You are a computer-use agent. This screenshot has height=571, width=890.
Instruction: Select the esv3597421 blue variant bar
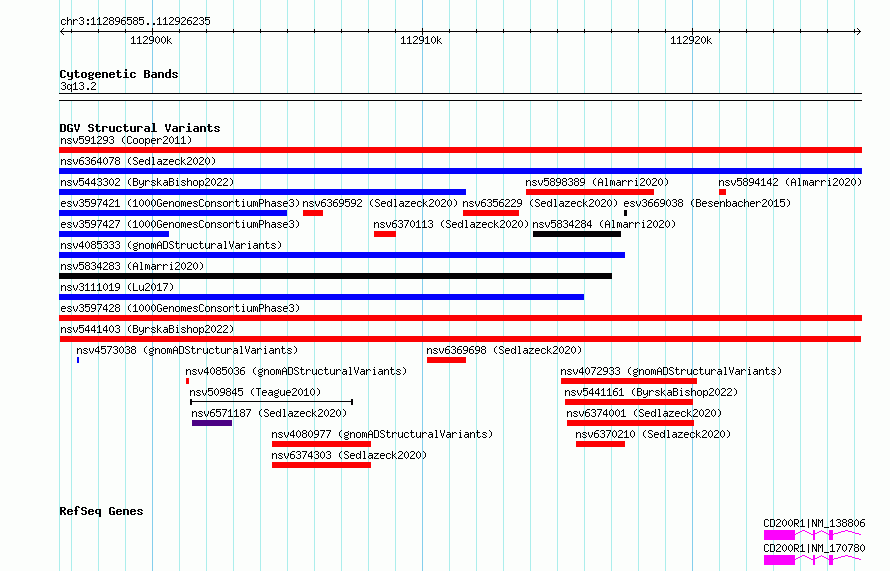(173, 213)
